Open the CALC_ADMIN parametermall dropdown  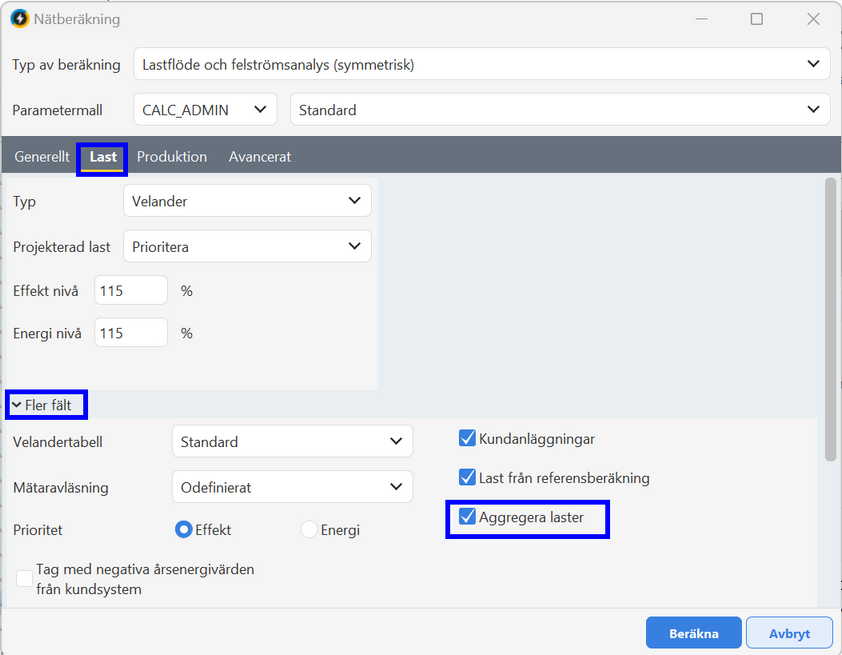coord(205,110)
